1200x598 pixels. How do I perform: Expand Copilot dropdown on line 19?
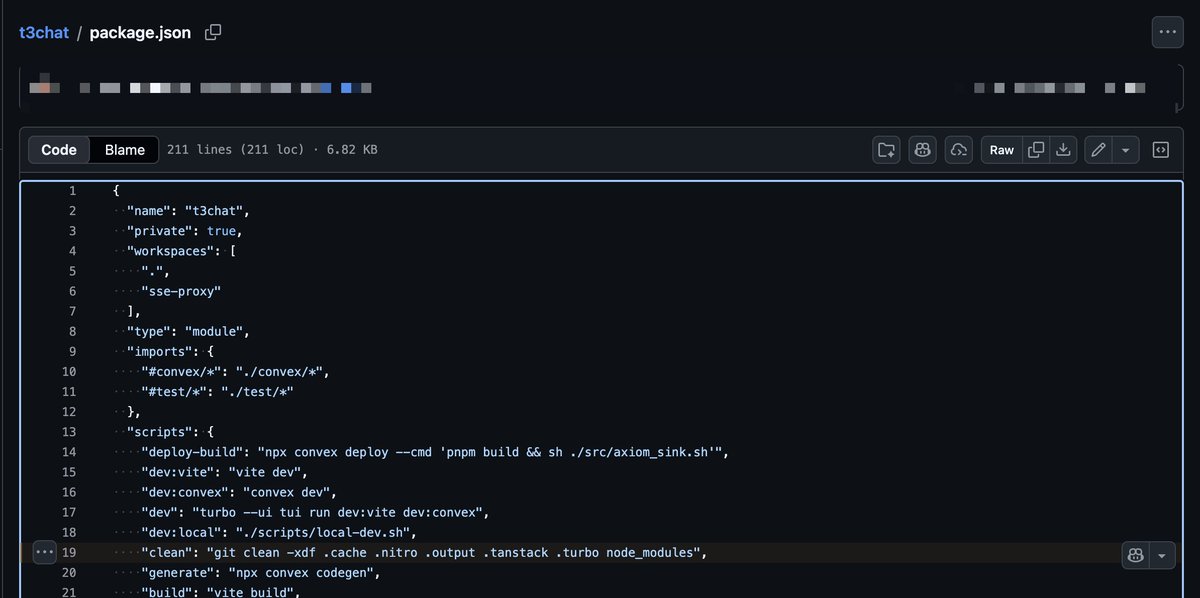point(1162,555)
